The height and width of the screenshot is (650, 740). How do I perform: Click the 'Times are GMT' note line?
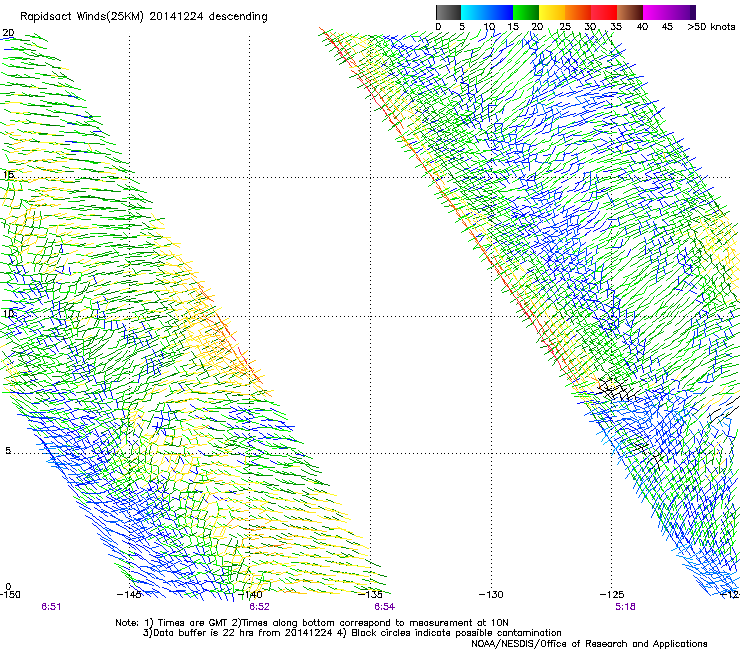pos(312,623)
